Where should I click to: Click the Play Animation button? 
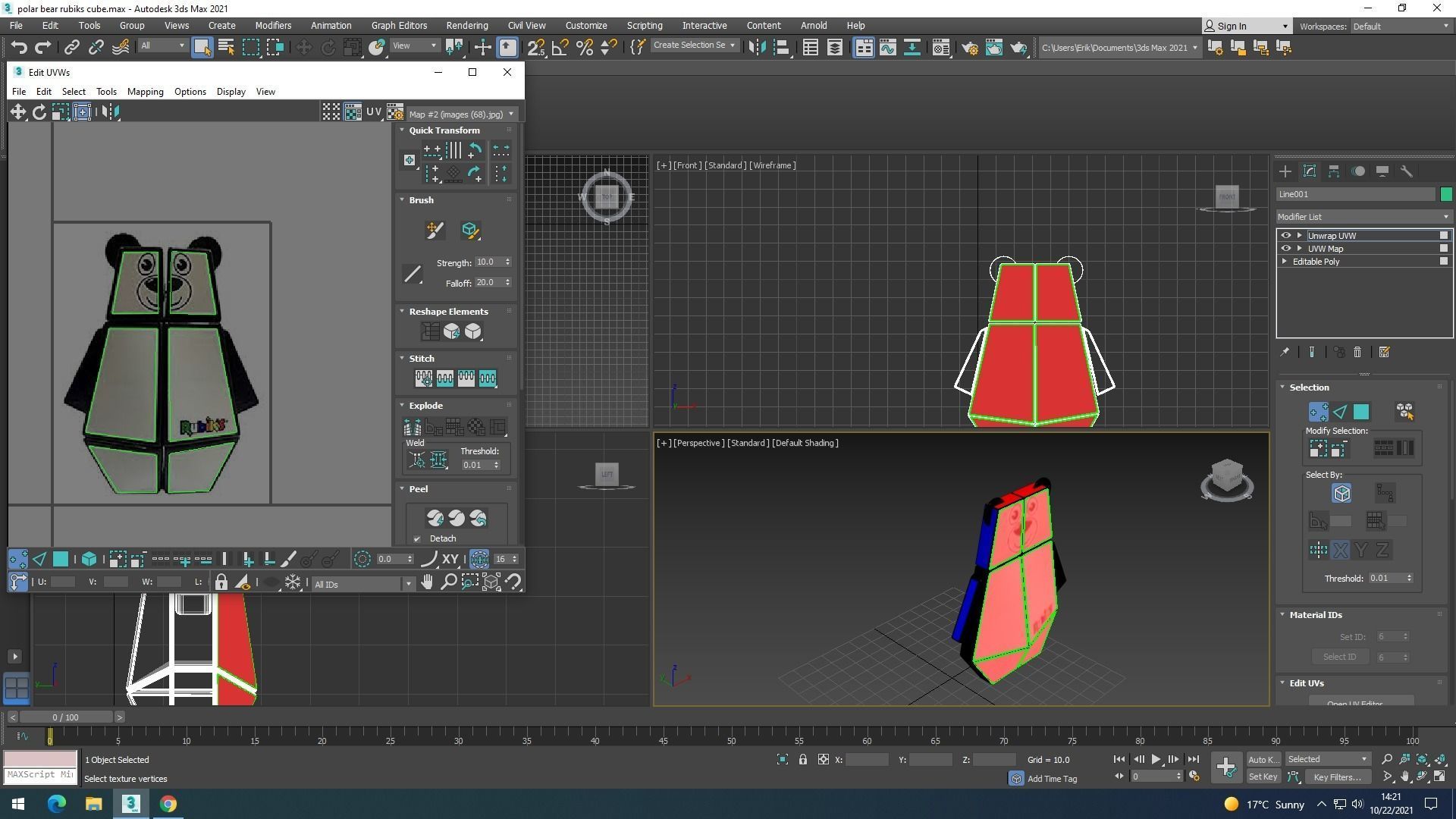tap(1156, 759)
